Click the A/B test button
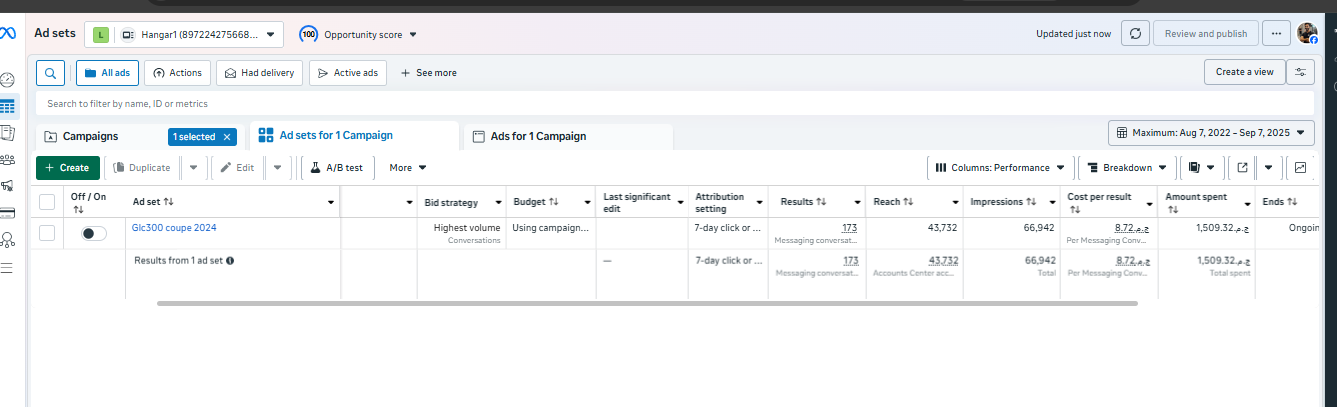 click(337, 168)
